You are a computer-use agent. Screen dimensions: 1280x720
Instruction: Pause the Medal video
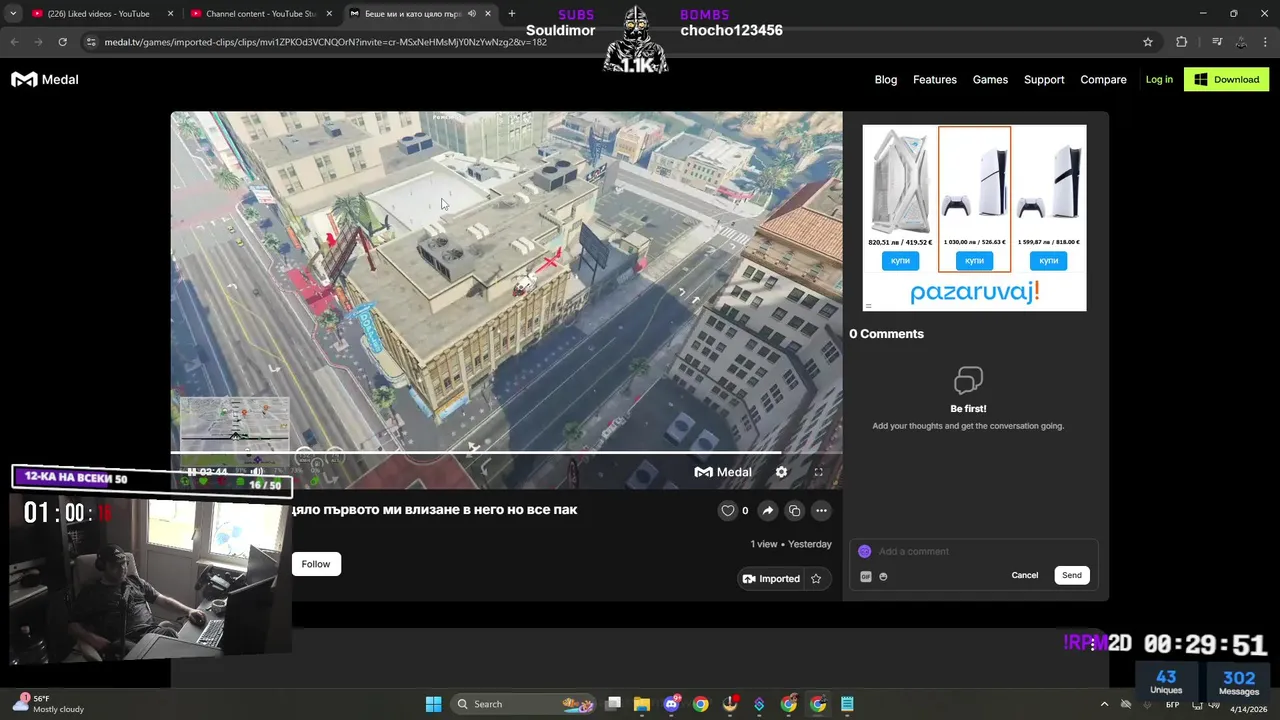tap(192, 472)
